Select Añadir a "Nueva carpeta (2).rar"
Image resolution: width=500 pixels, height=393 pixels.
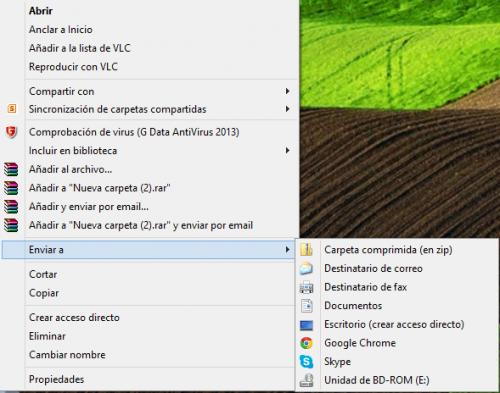coord(100,188)
